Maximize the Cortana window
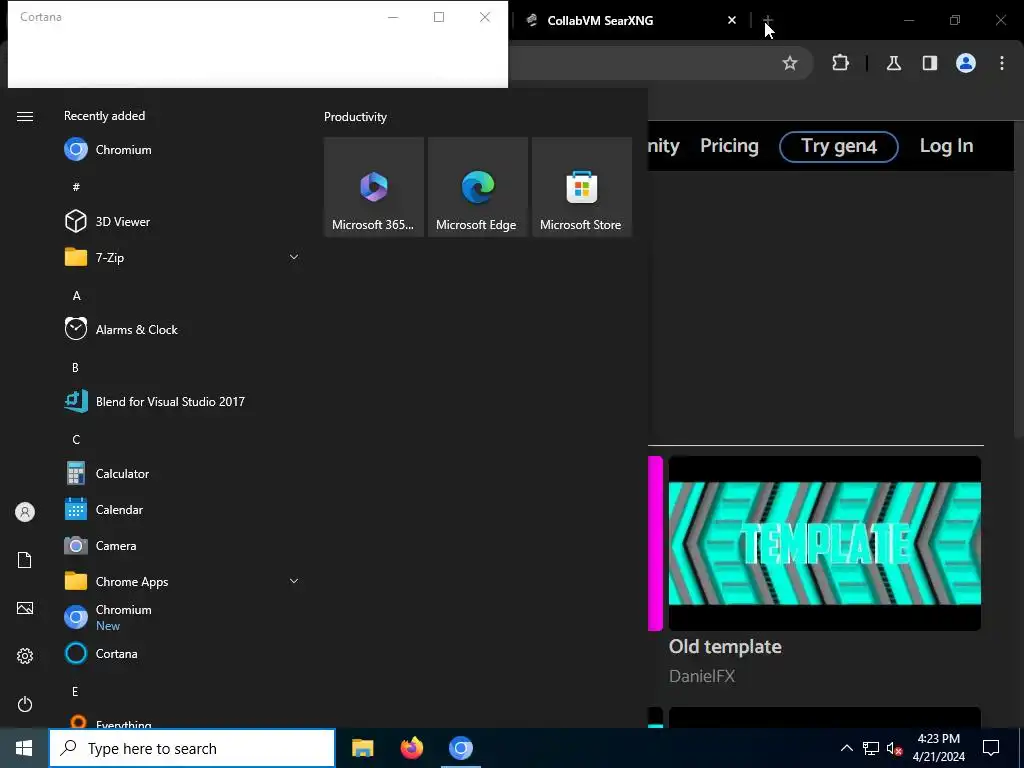The image size is (1024, 768). 439,17
